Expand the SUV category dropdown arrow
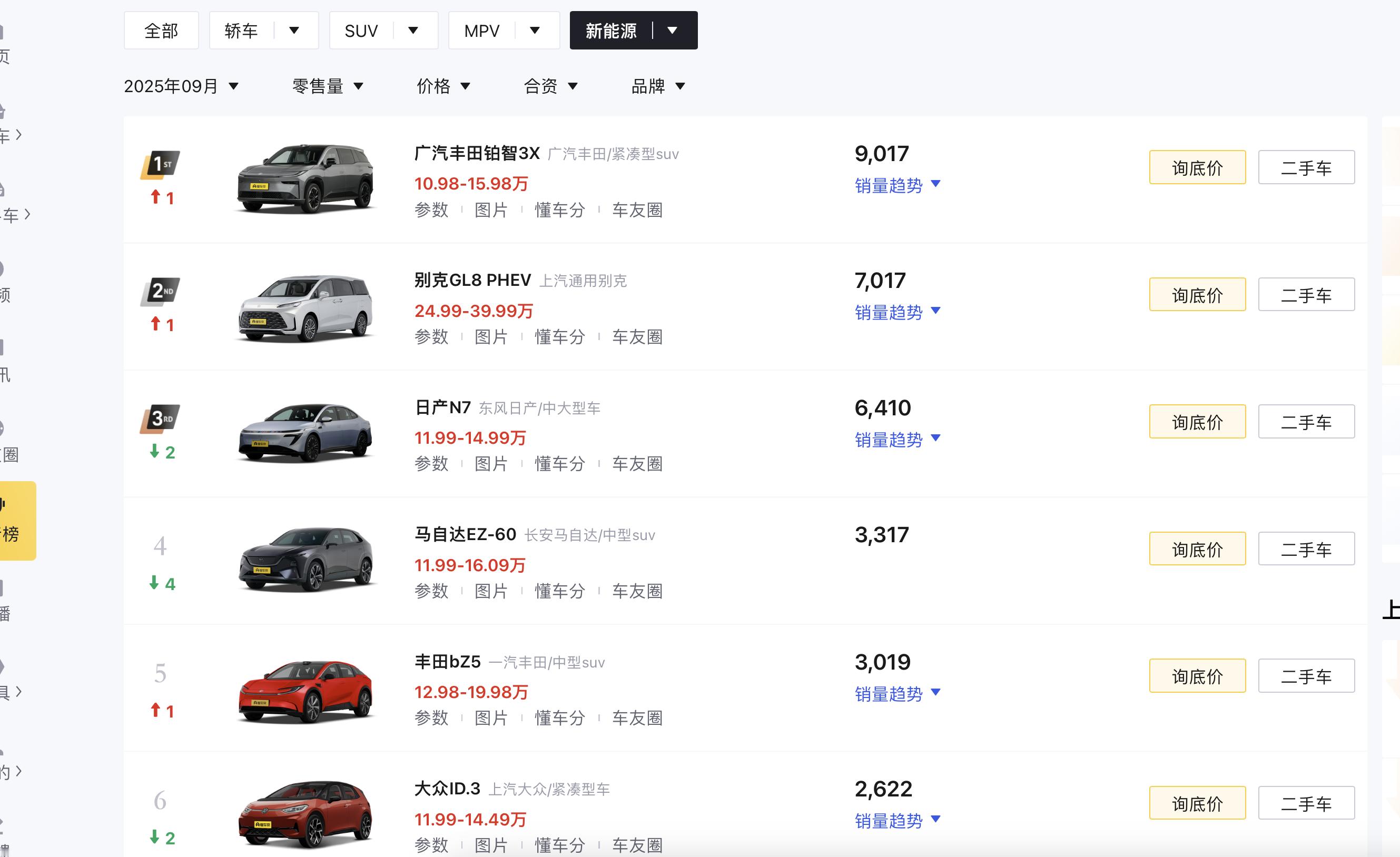 (413, 30)
